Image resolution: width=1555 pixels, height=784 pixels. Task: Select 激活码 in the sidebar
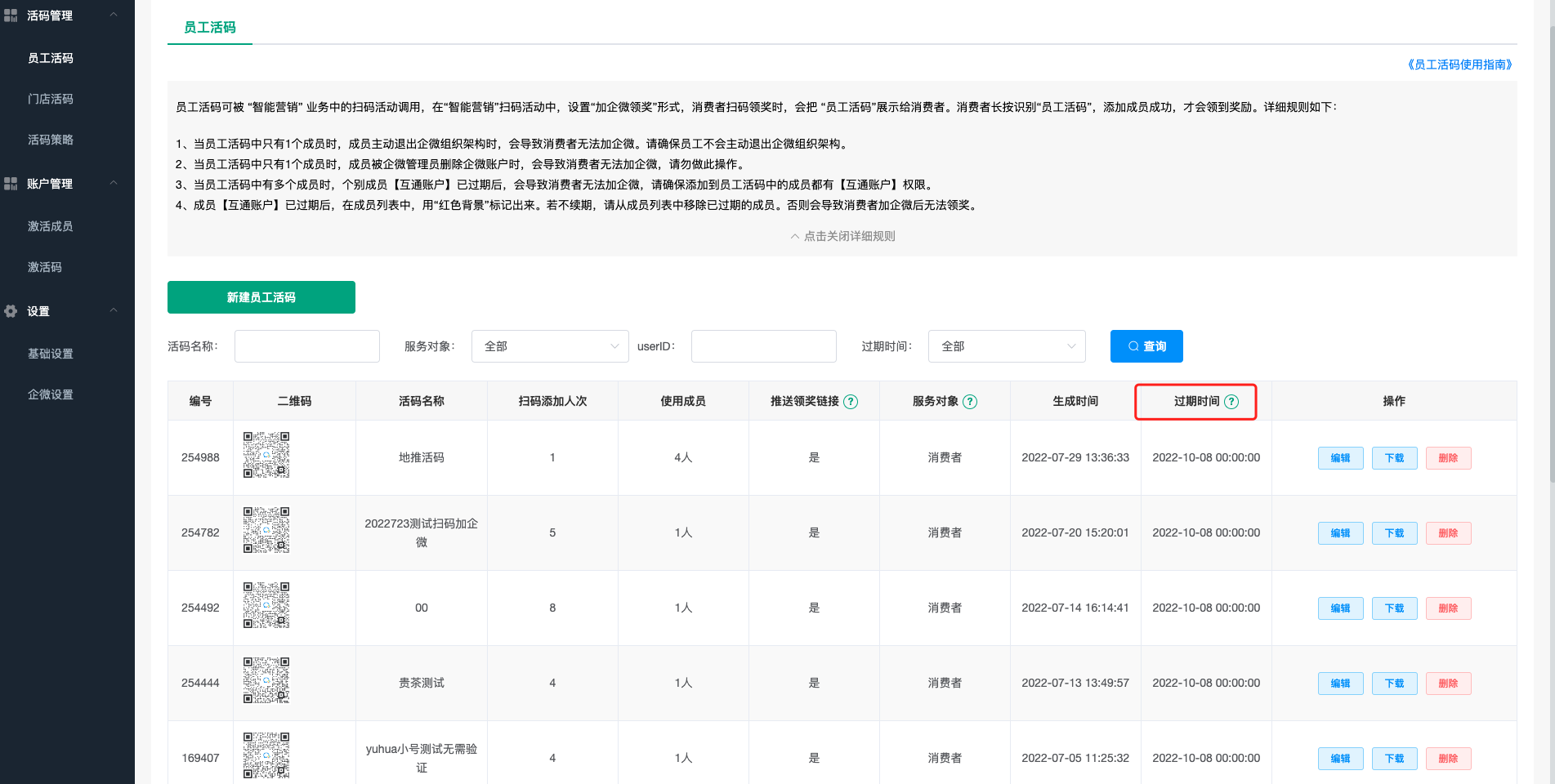pyautogui.click(x=45, y=267)
